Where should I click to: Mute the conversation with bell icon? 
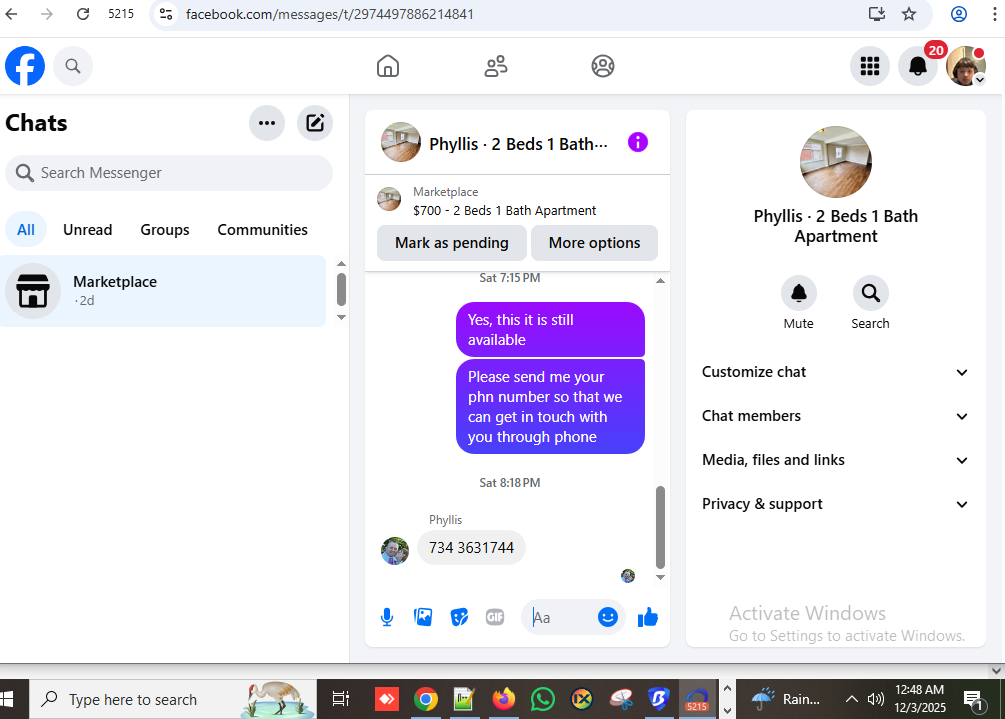[x=799, y=293]
